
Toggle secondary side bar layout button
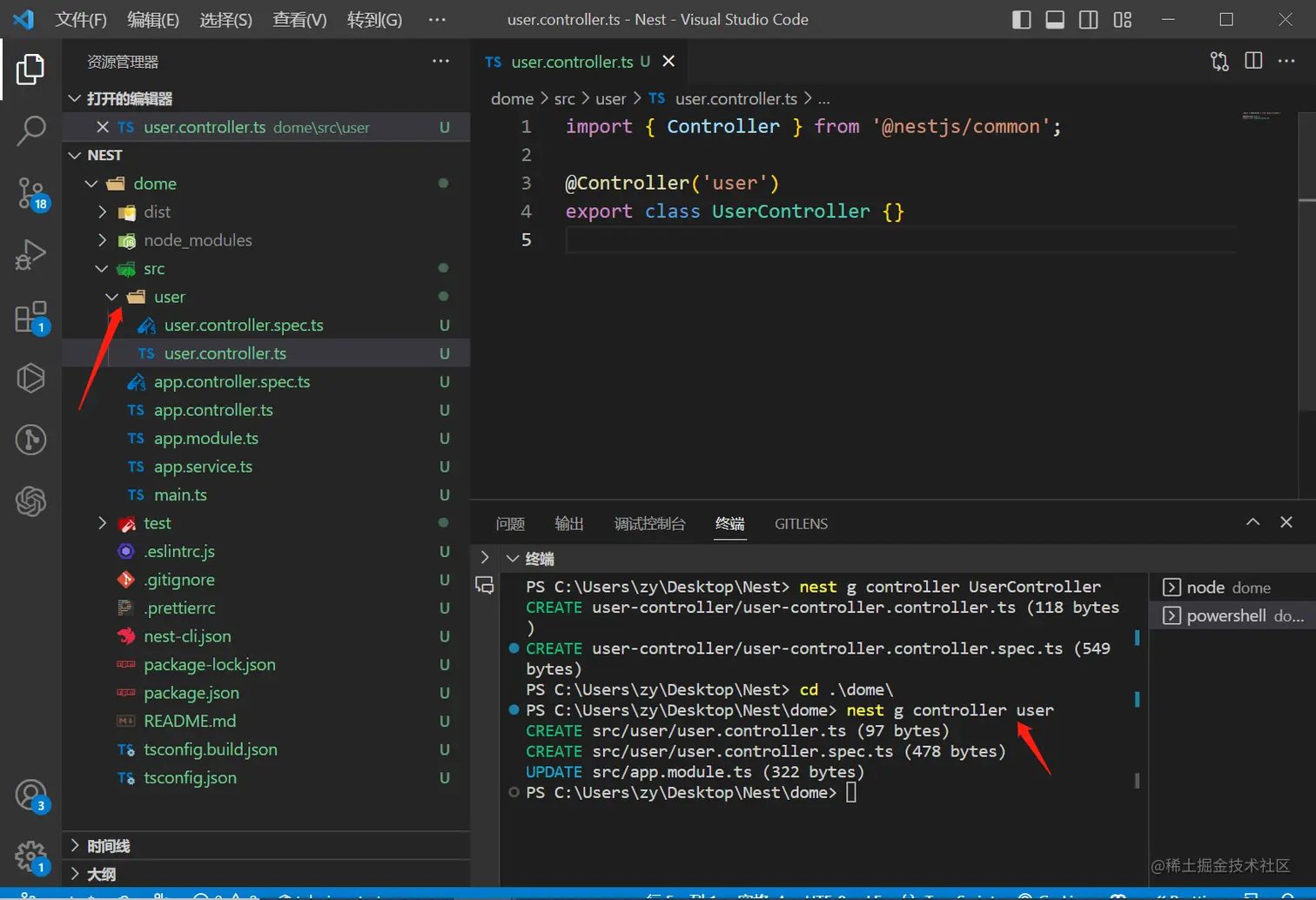tap(1088, 19)
